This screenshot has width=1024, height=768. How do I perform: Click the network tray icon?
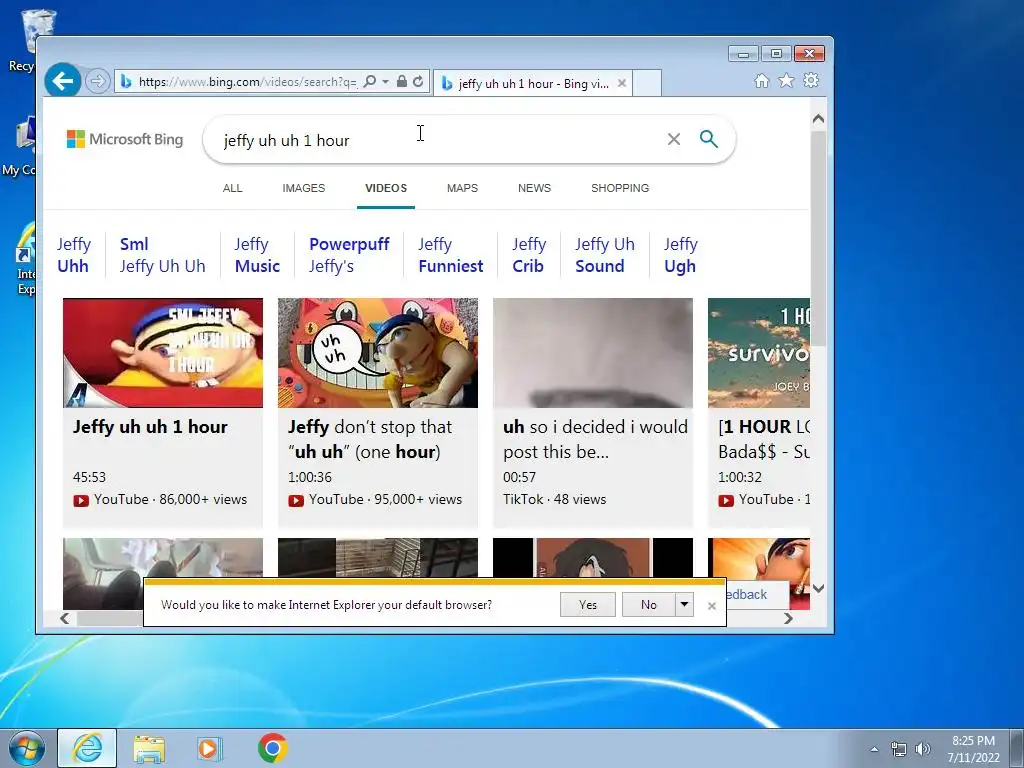899,749
